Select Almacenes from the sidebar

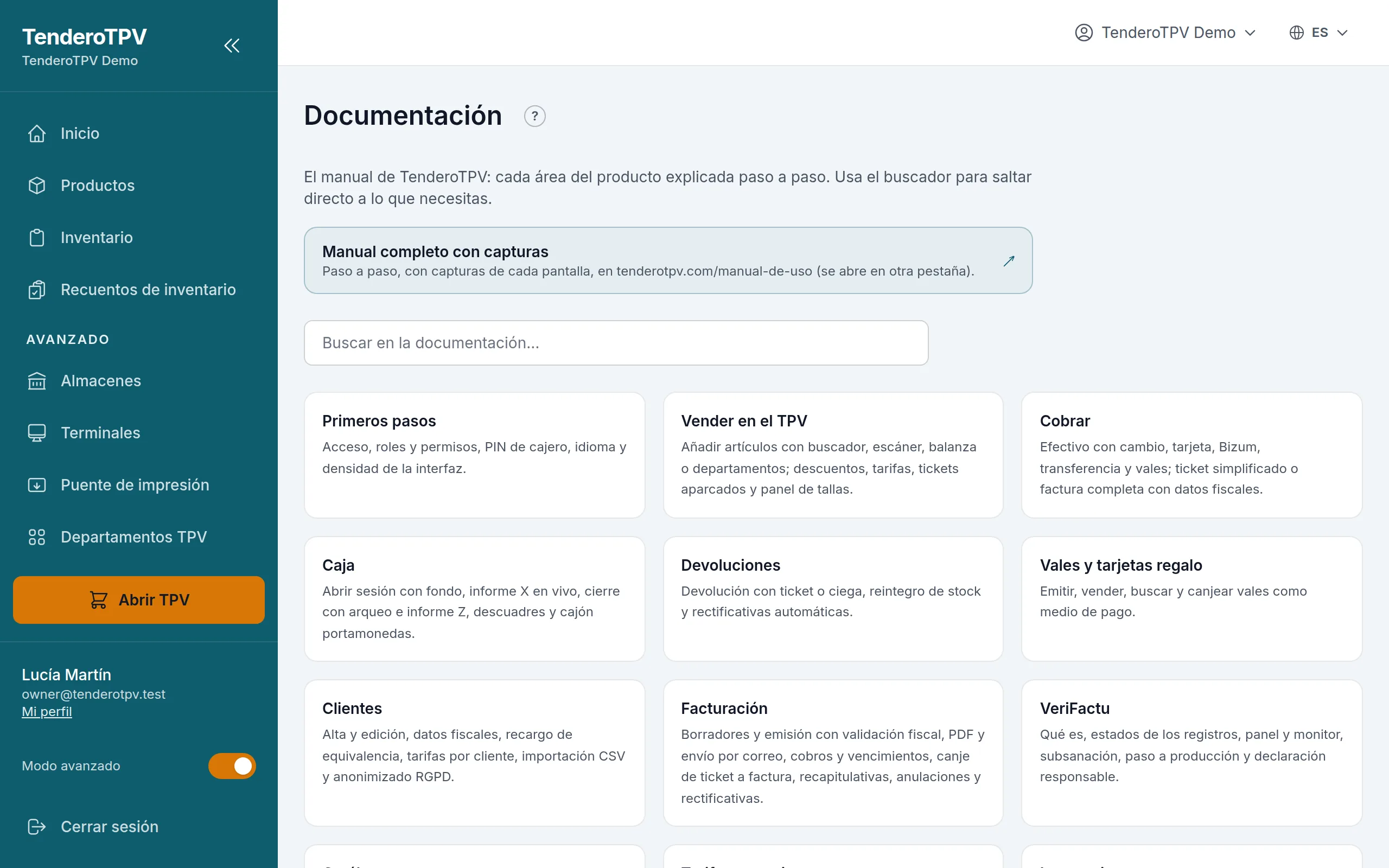coord(139,381)
